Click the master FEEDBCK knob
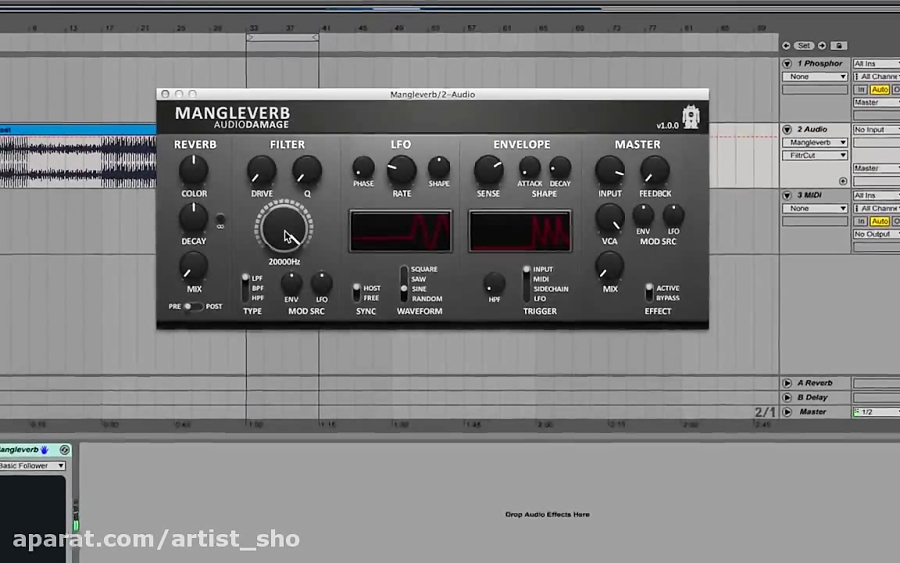 point(655,170)
